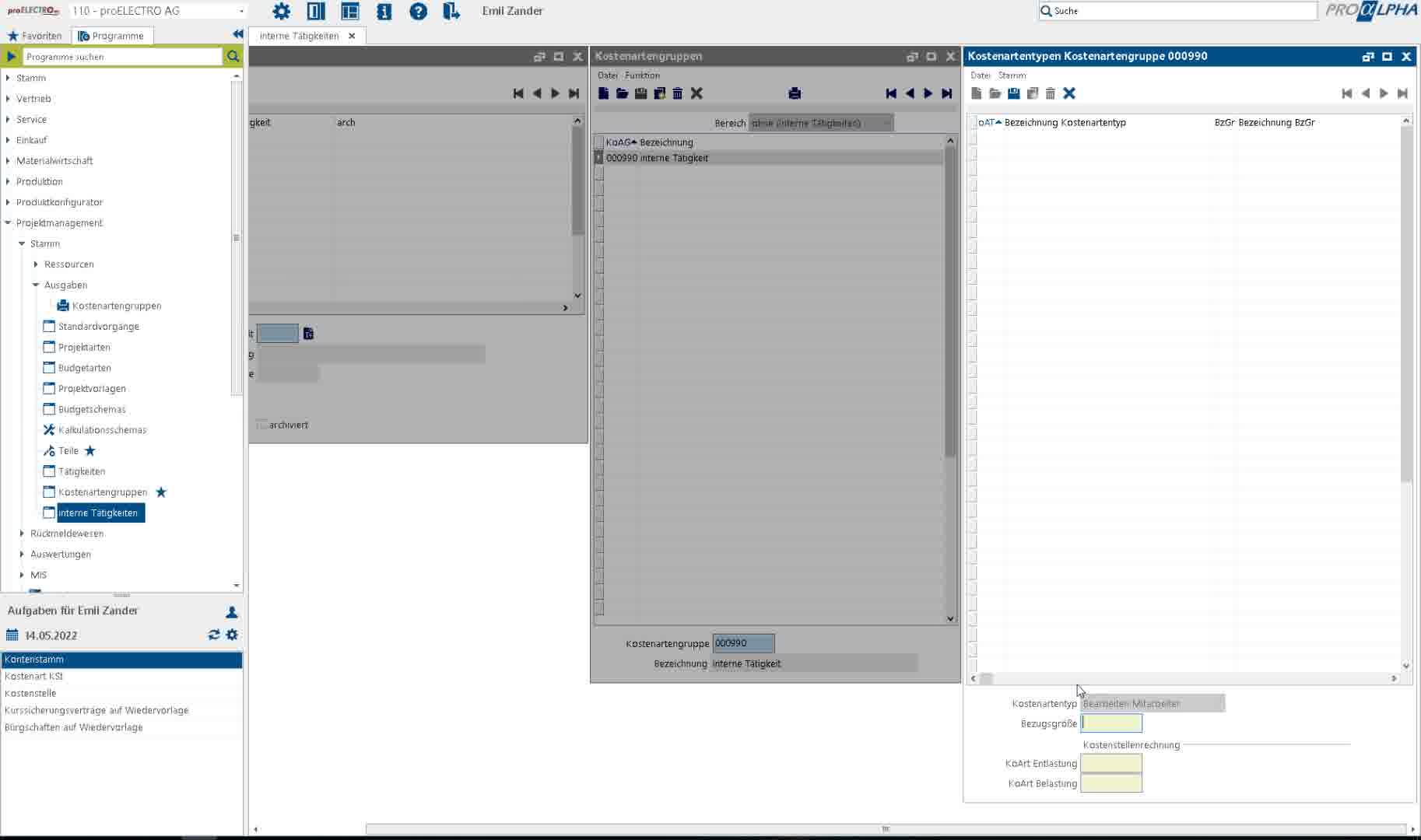Open Projektarten in the tree
The width and height of the screenshot is (1421, 840).
[84, 347]
